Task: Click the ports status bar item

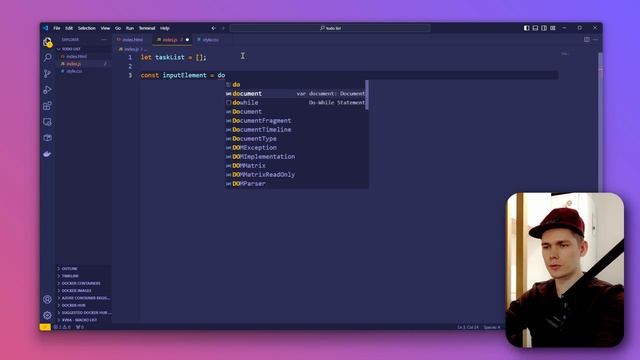Action: pyautogui.click(x=80, y=327)
